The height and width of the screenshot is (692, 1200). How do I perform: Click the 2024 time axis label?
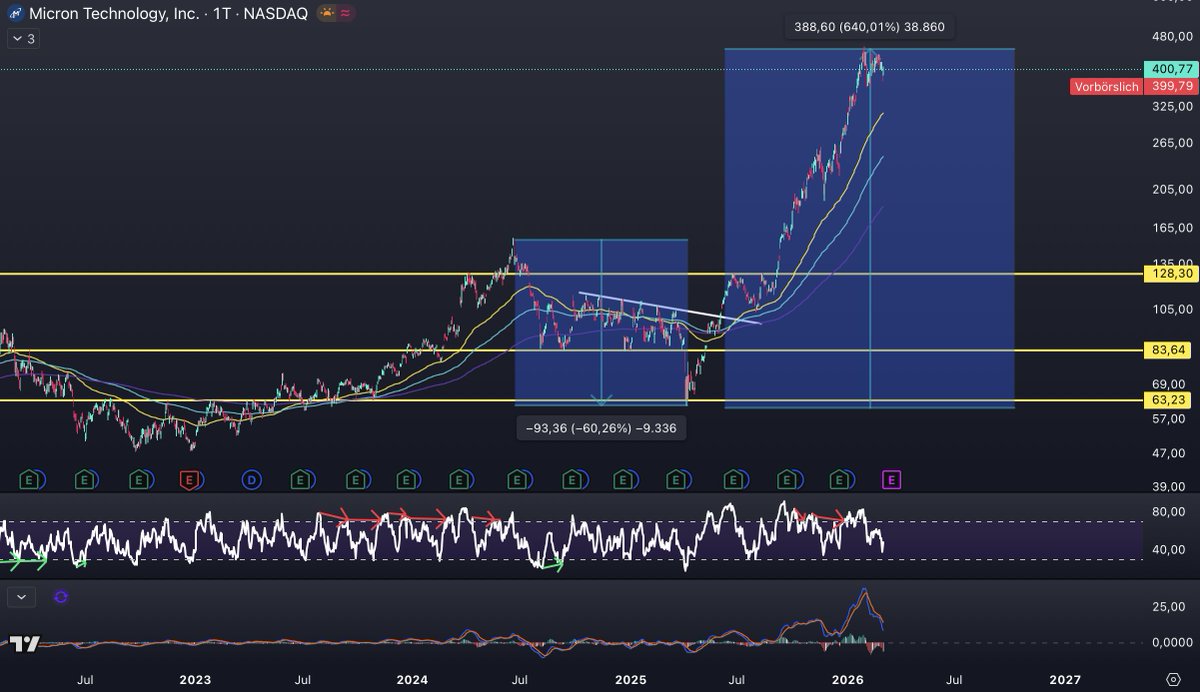click(x=413, y=680)
